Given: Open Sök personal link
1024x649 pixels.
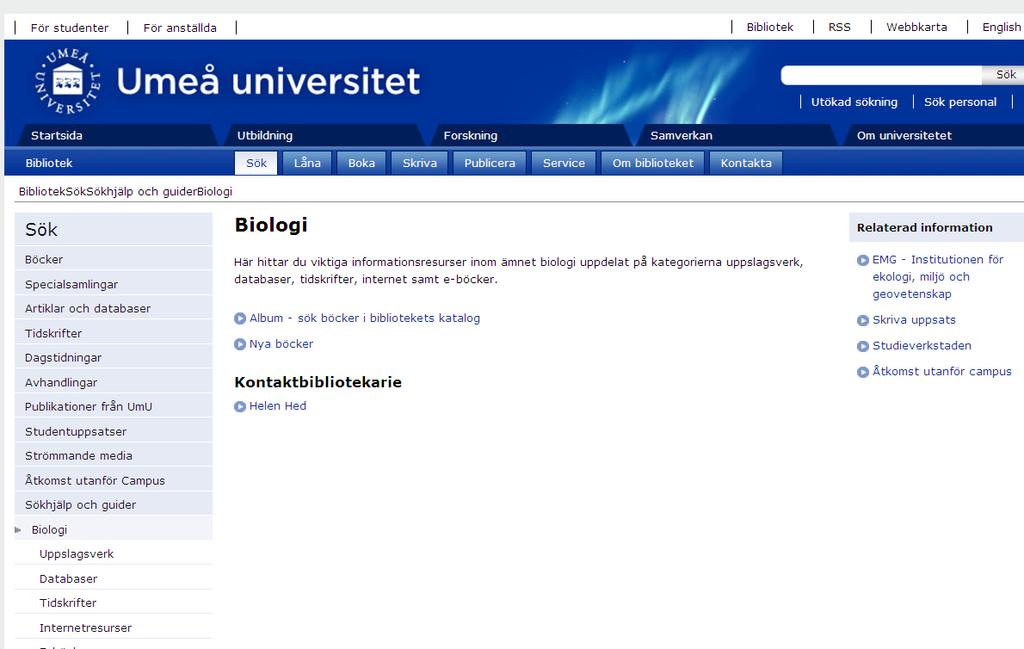Looking at the screenshot, I should pos(960,102).
